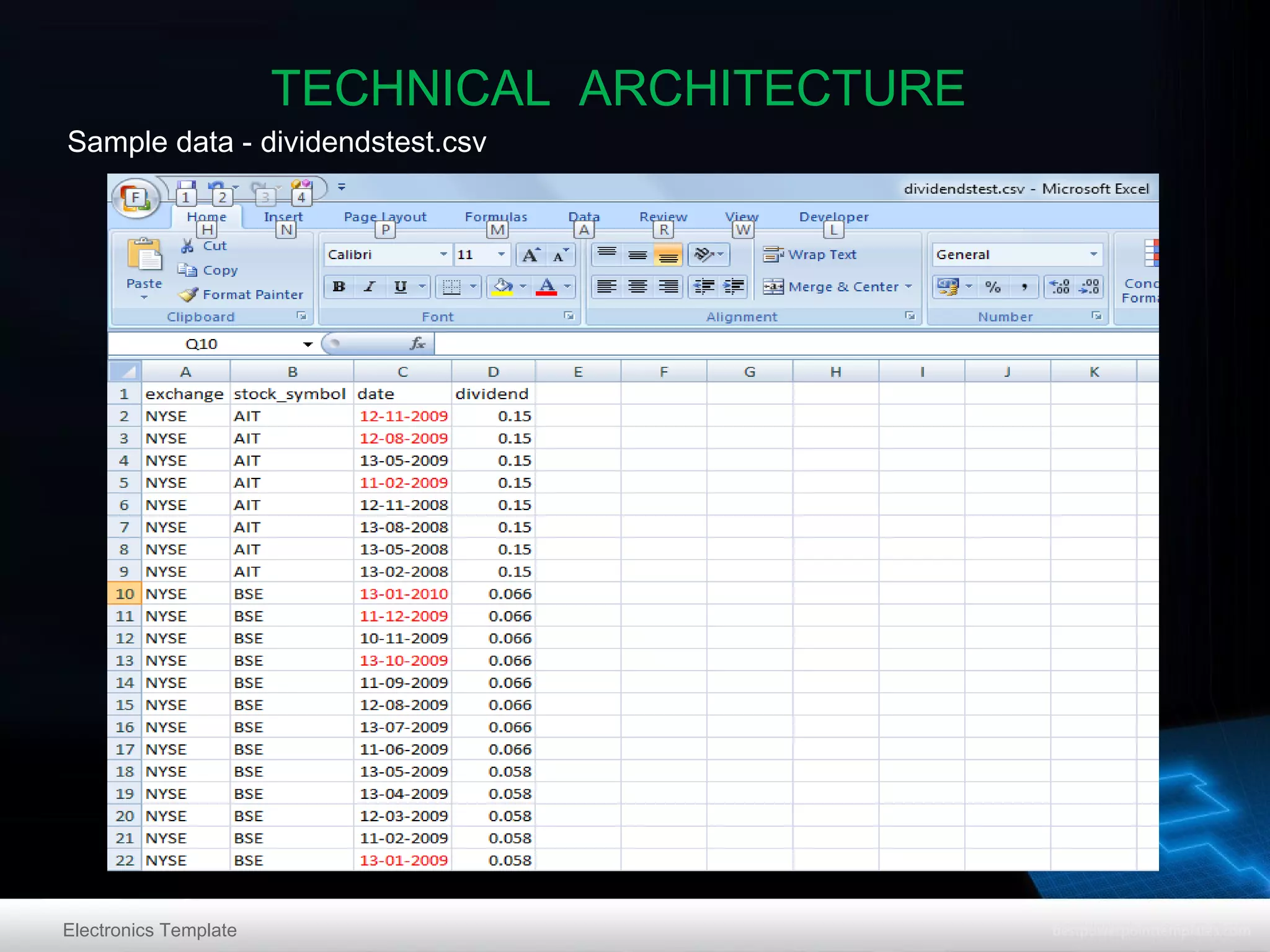
Task: Switch to the Insert tab
Action: 283,217
